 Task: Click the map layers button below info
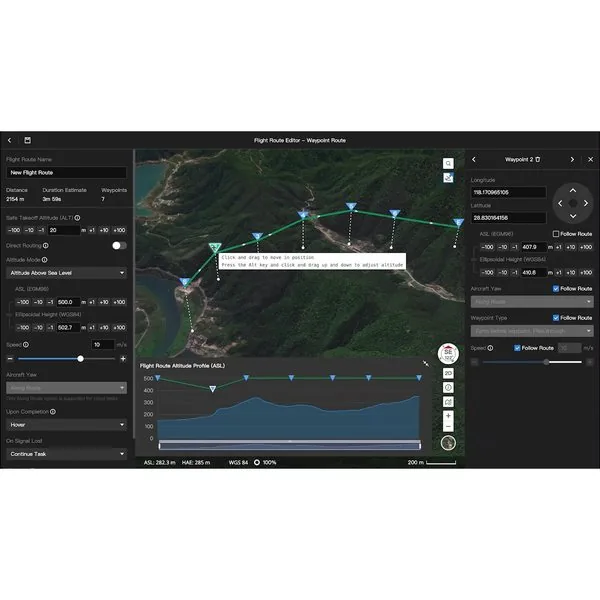448,402
